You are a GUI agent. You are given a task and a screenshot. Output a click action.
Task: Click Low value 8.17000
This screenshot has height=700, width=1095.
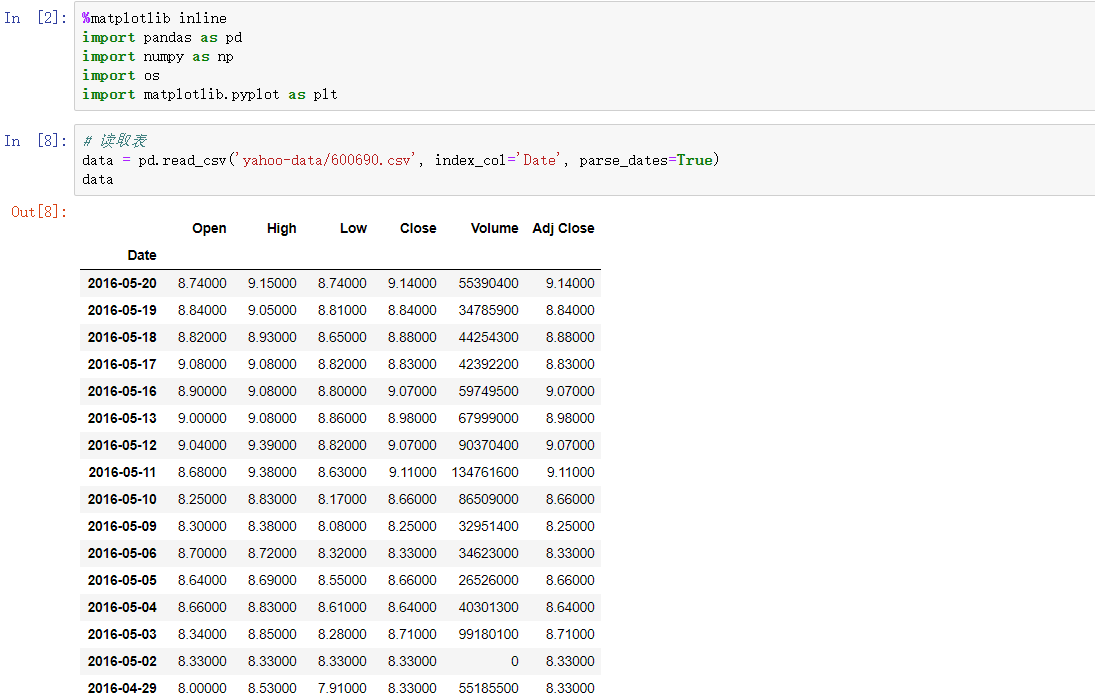(342, 500)
